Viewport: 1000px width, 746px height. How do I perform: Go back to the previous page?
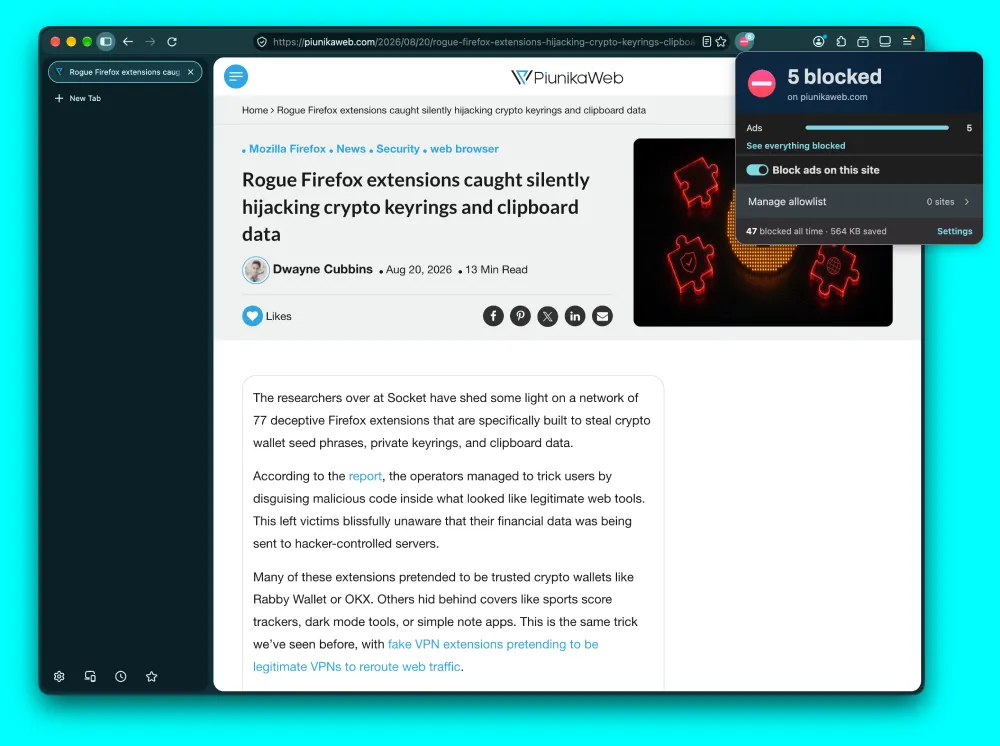pyautogui.click(x=128, y=41)
